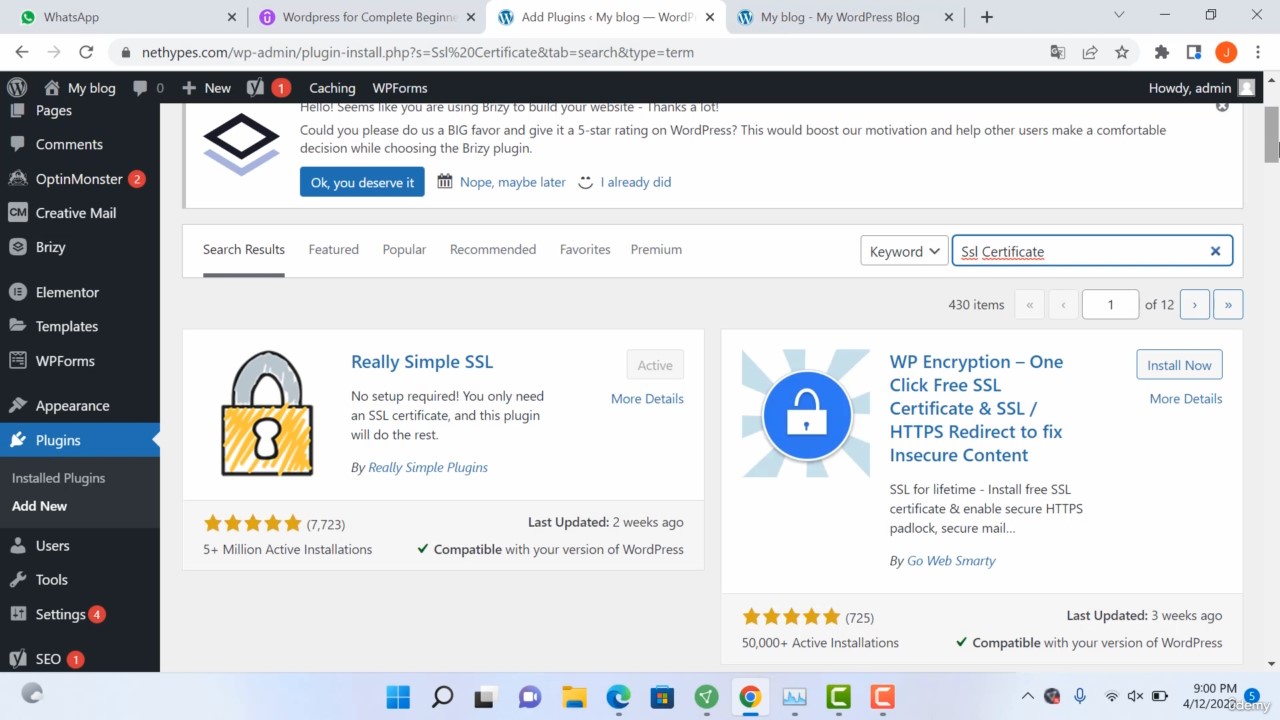Open Windows Start button
Image resolution: width=1280 pixels, height=720 pixels.
point(397,696)
